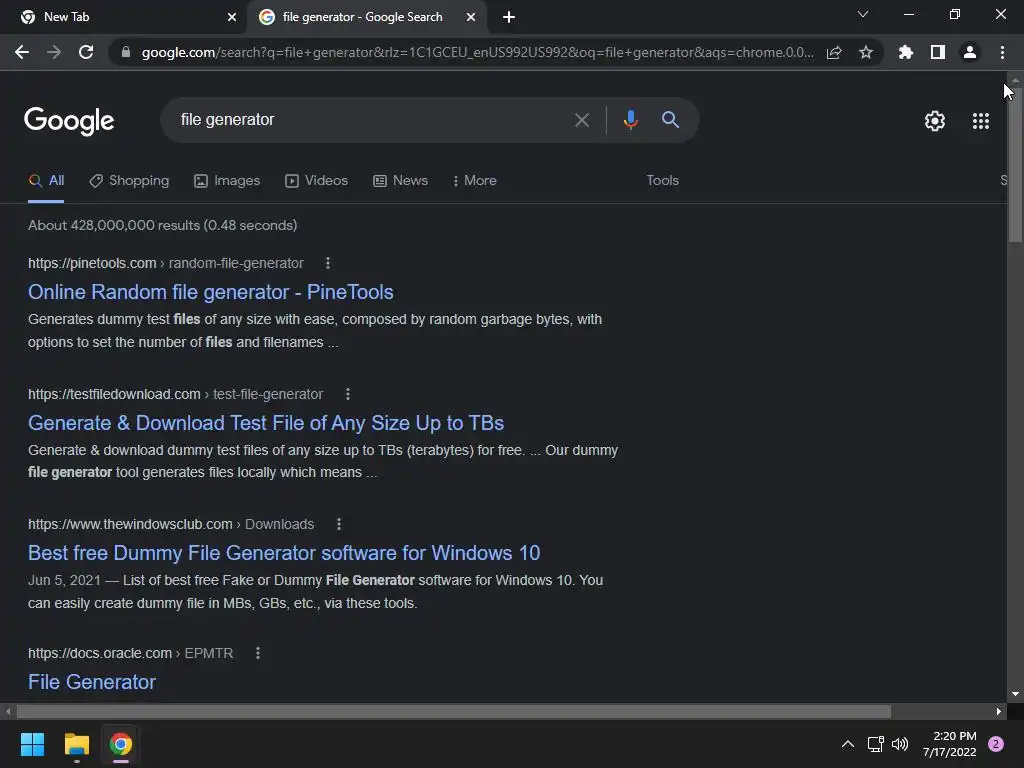Clear the search box text
This screenshot has width=1024, height=768.
pos(582,120)
